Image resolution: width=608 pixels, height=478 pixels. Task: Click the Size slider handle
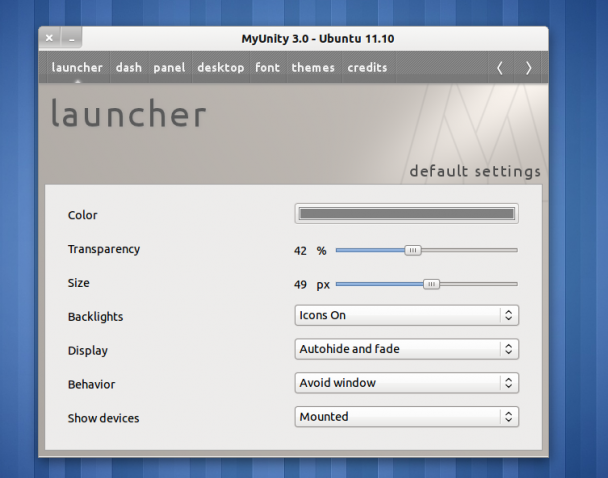point(431,284)
